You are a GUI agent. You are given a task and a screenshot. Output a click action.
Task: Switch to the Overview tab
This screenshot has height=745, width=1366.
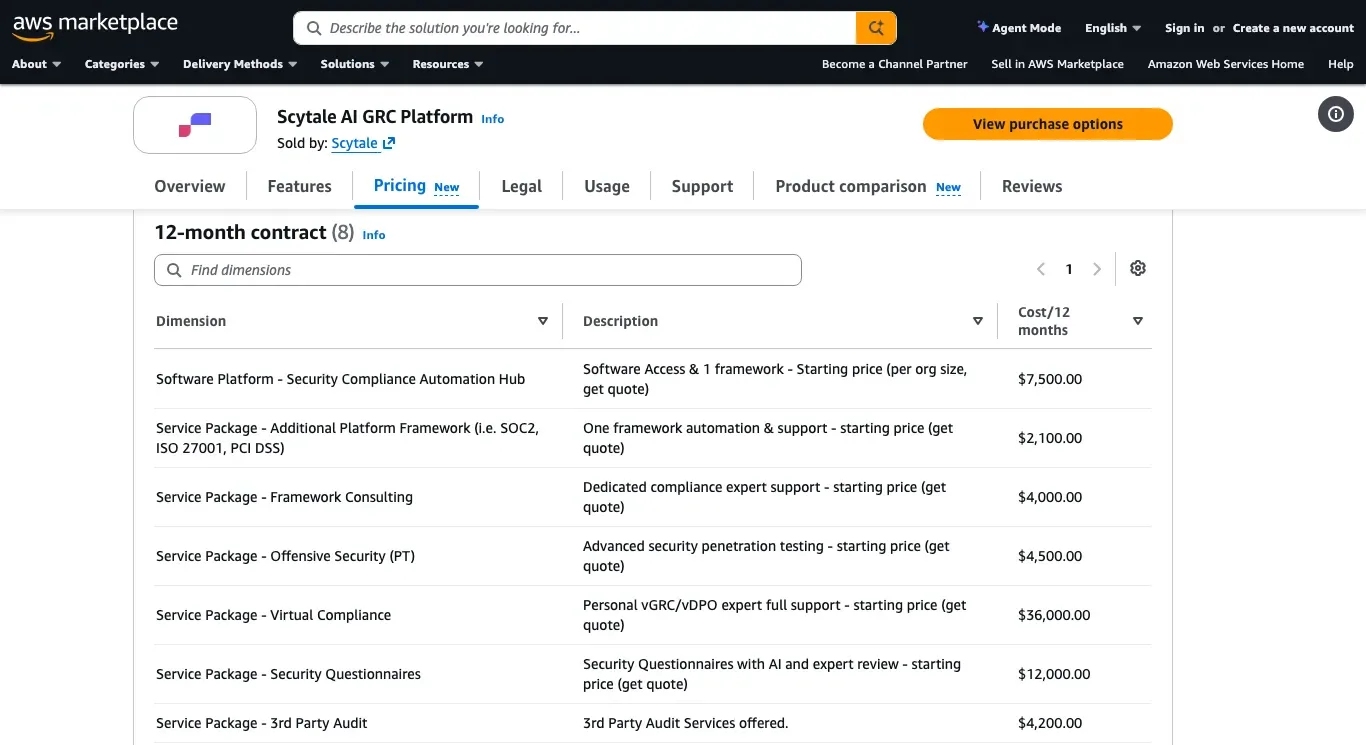pyautogui.click(x=190, y=186)
